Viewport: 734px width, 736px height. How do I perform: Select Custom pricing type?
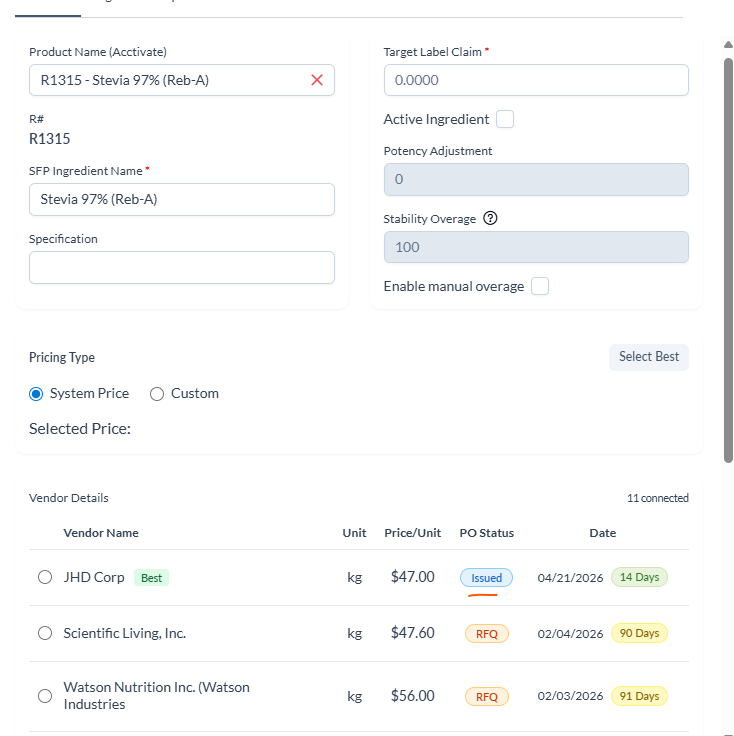pos(157,394)
